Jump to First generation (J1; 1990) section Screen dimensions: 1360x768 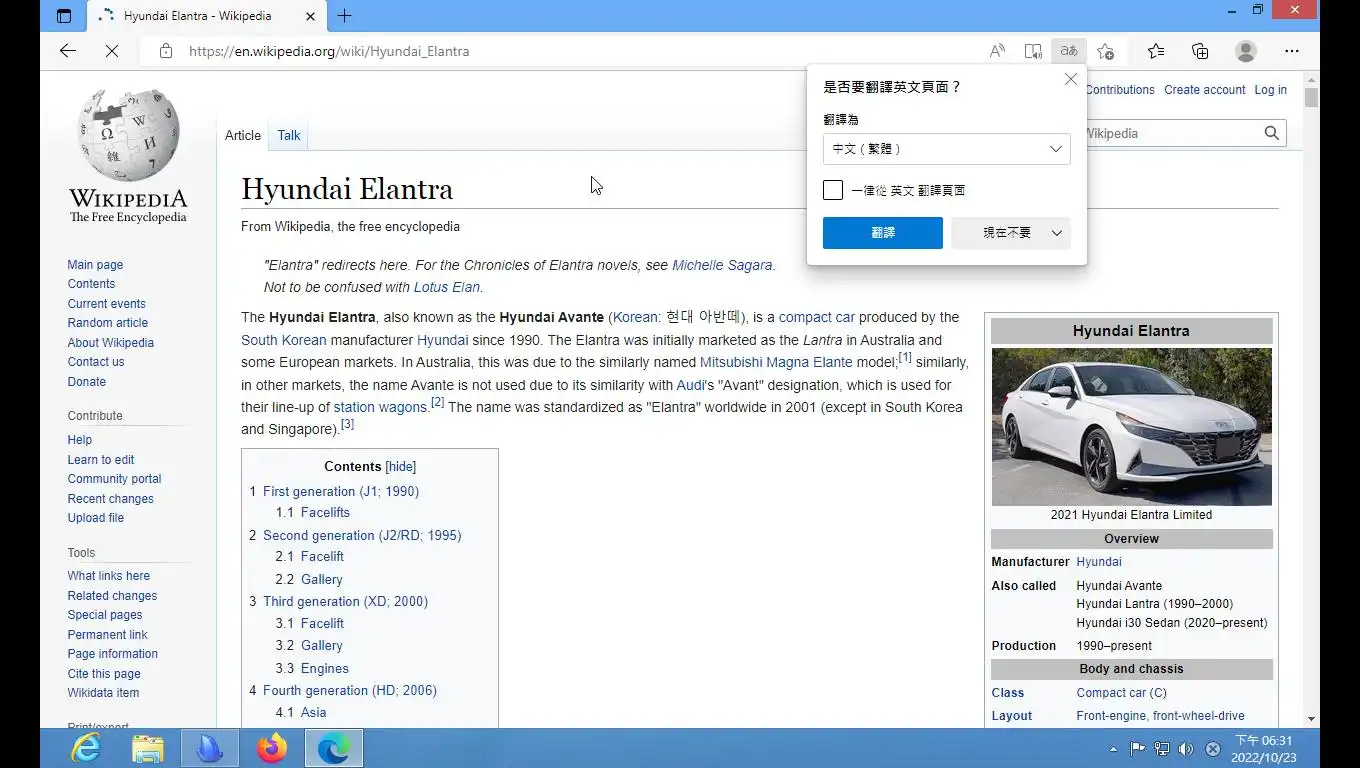click(x=341, y=492)
